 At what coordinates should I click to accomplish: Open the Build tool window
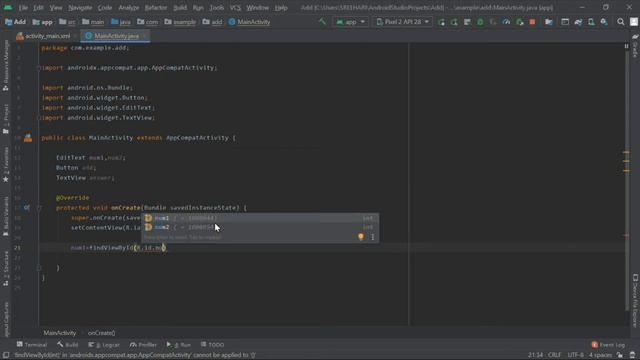pos(68,345)
